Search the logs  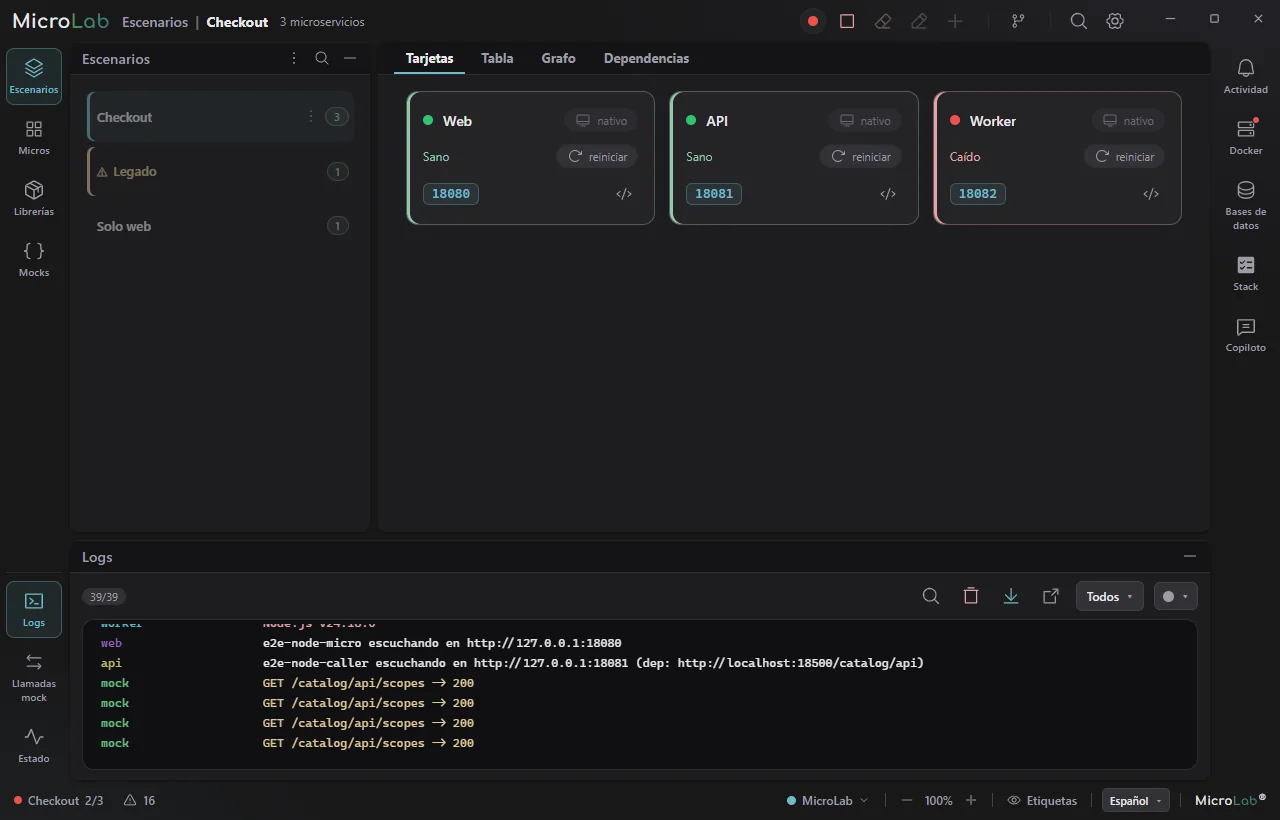(931, 596)
